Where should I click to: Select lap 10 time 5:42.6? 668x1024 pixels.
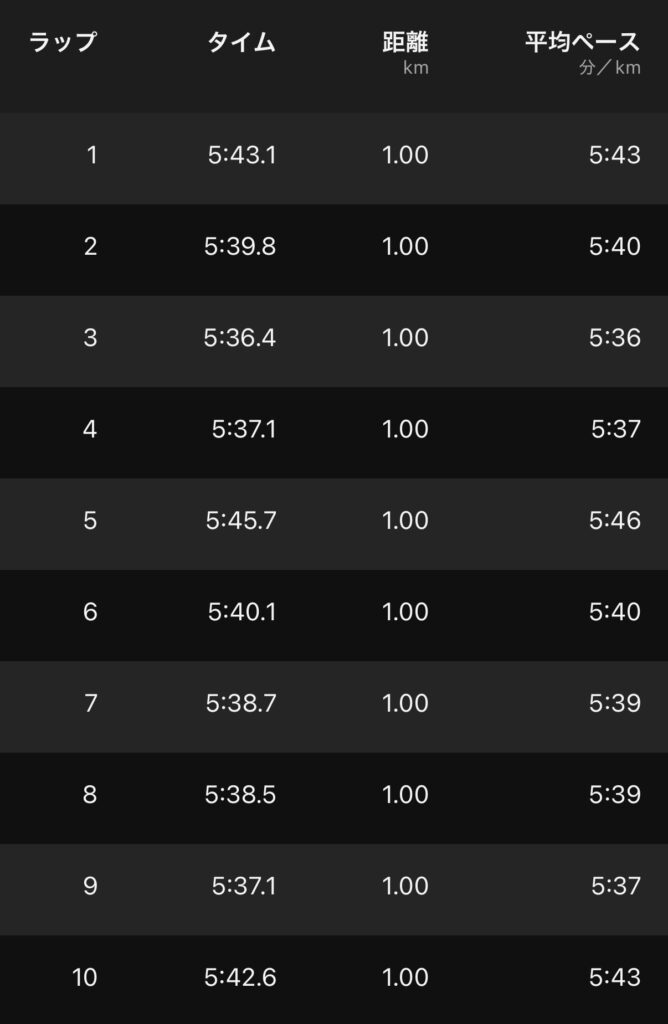(240, 977)
